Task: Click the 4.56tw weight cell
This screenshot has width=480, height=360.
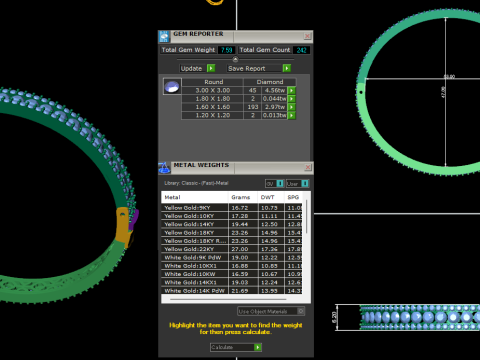Action: [x=275, y=90]
